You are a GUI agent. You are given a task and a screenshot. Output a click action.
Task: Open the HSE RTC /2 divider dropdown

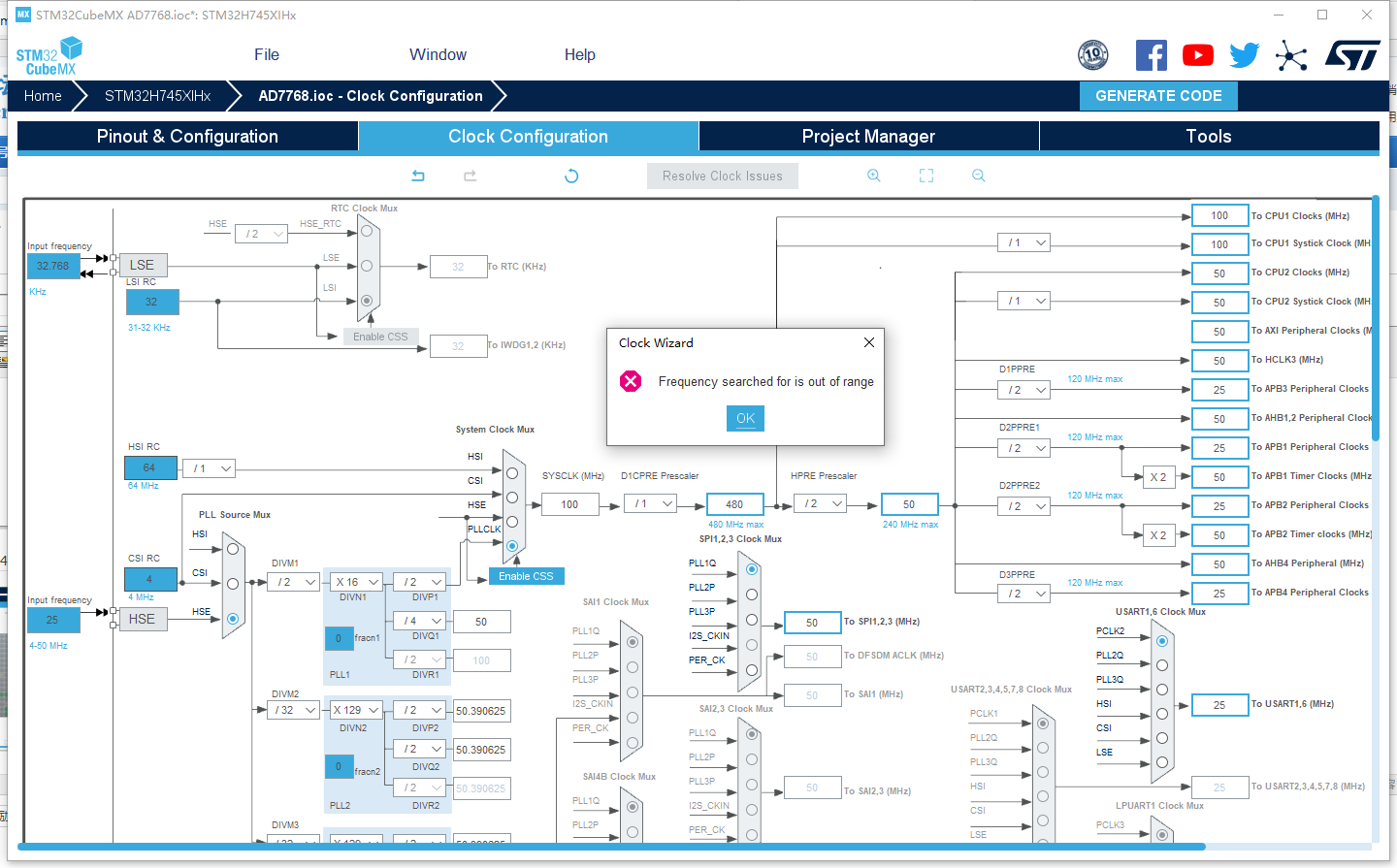(262, 234)
